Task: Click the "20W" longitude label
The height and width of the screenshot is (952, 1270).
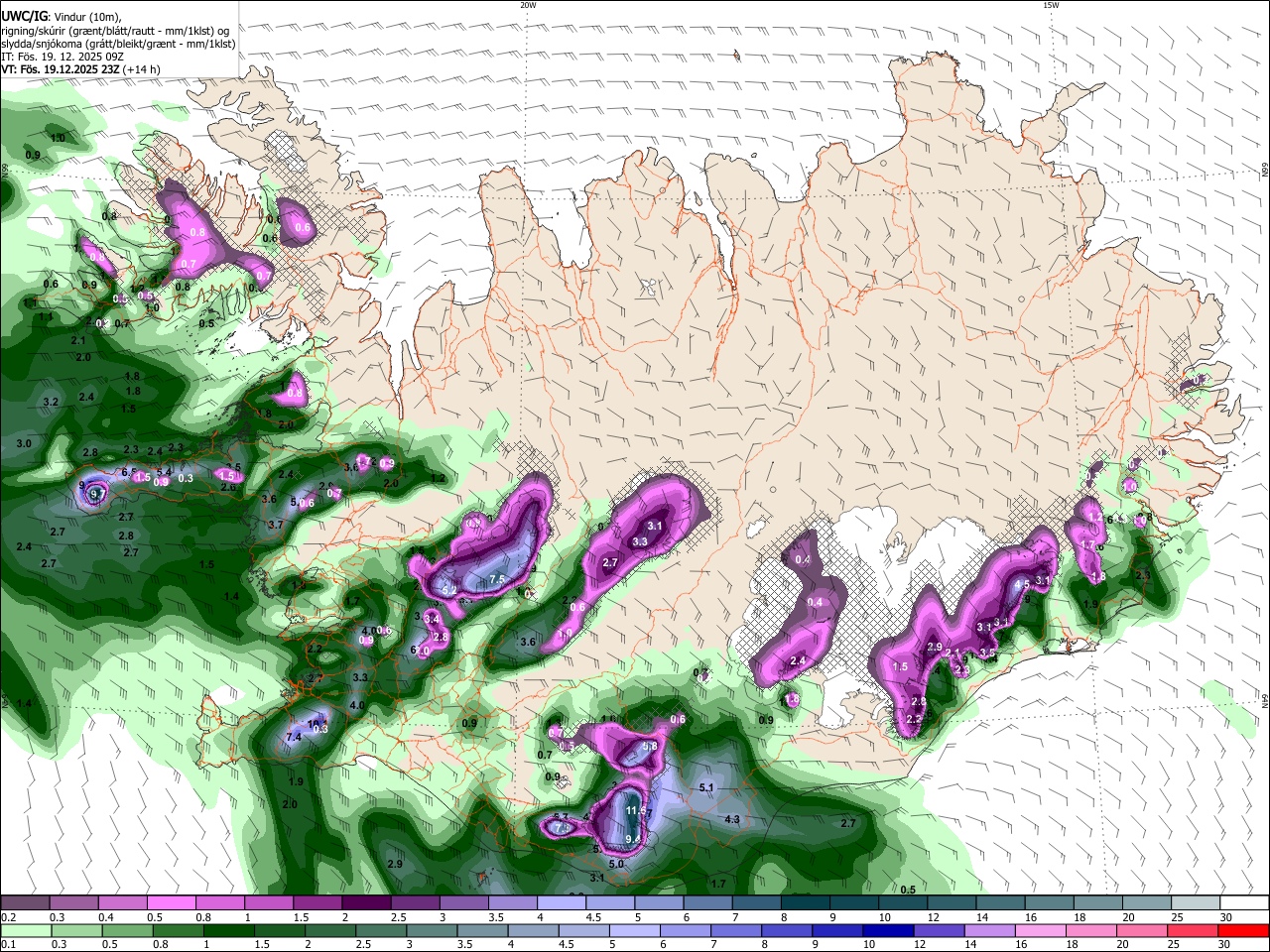Action: [528, 5]
